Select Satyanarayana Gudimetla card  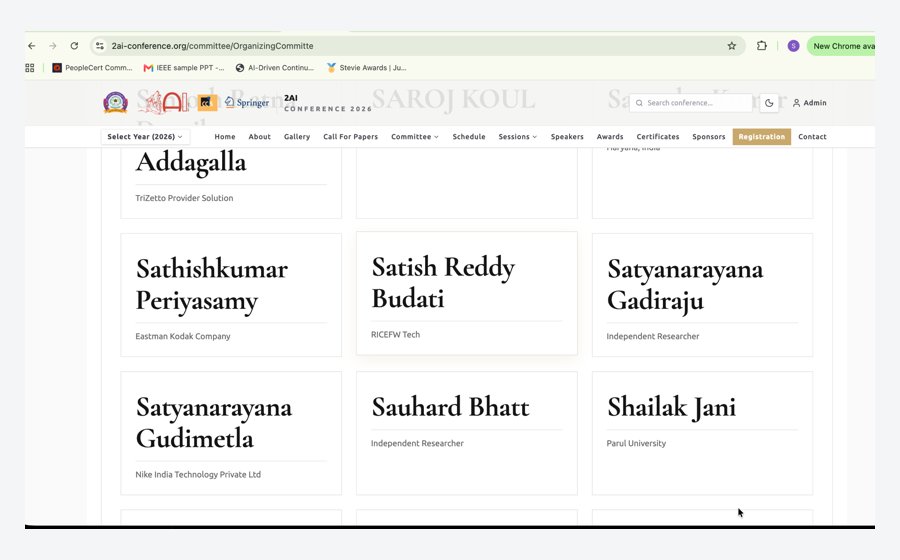(x=231, y=433)
